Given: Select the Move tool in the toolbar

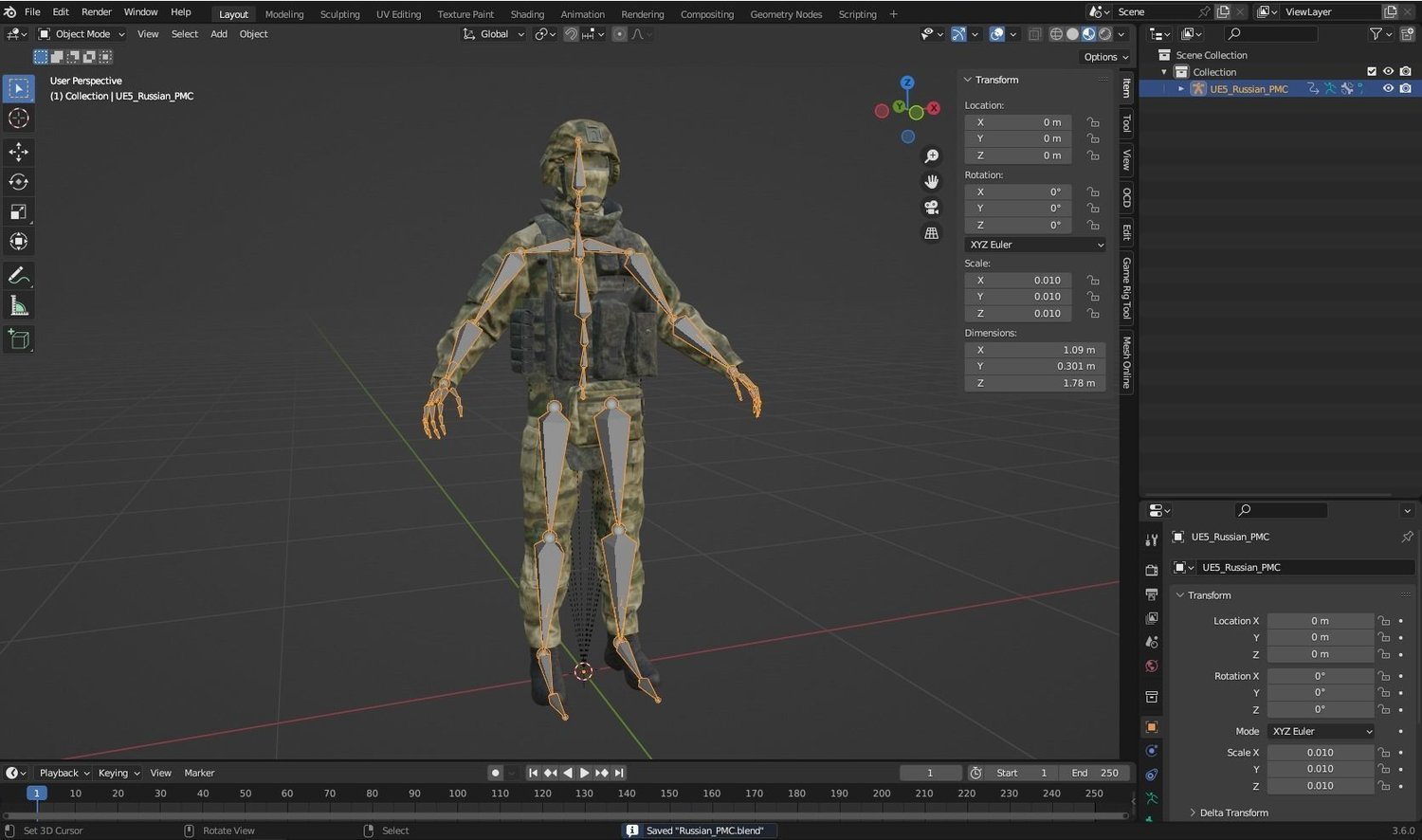Looking at the screenshot, I should tap(18, 152).
